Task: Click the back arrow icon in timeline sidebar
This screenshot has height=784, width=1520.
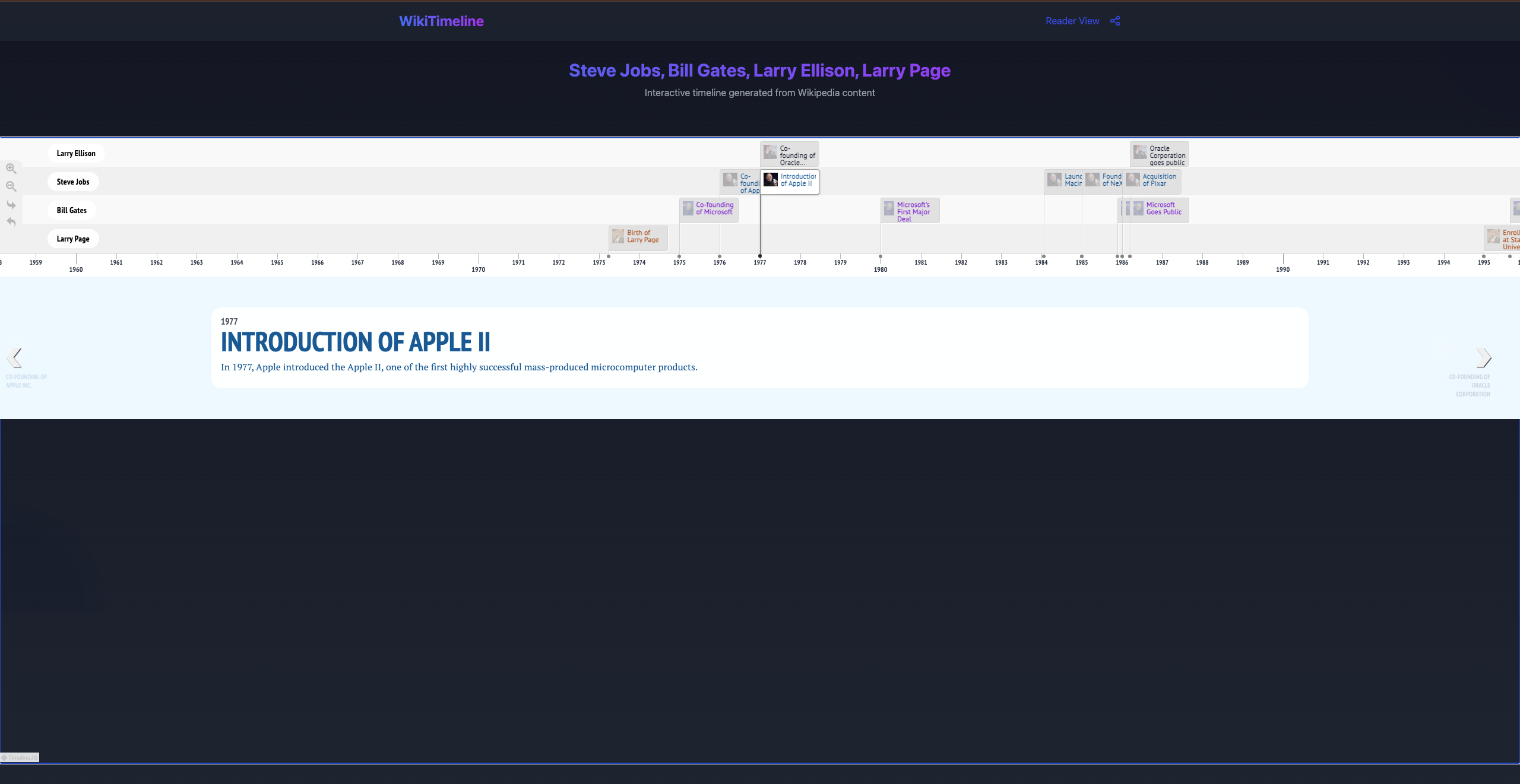Action: click(x=11, y=222)
